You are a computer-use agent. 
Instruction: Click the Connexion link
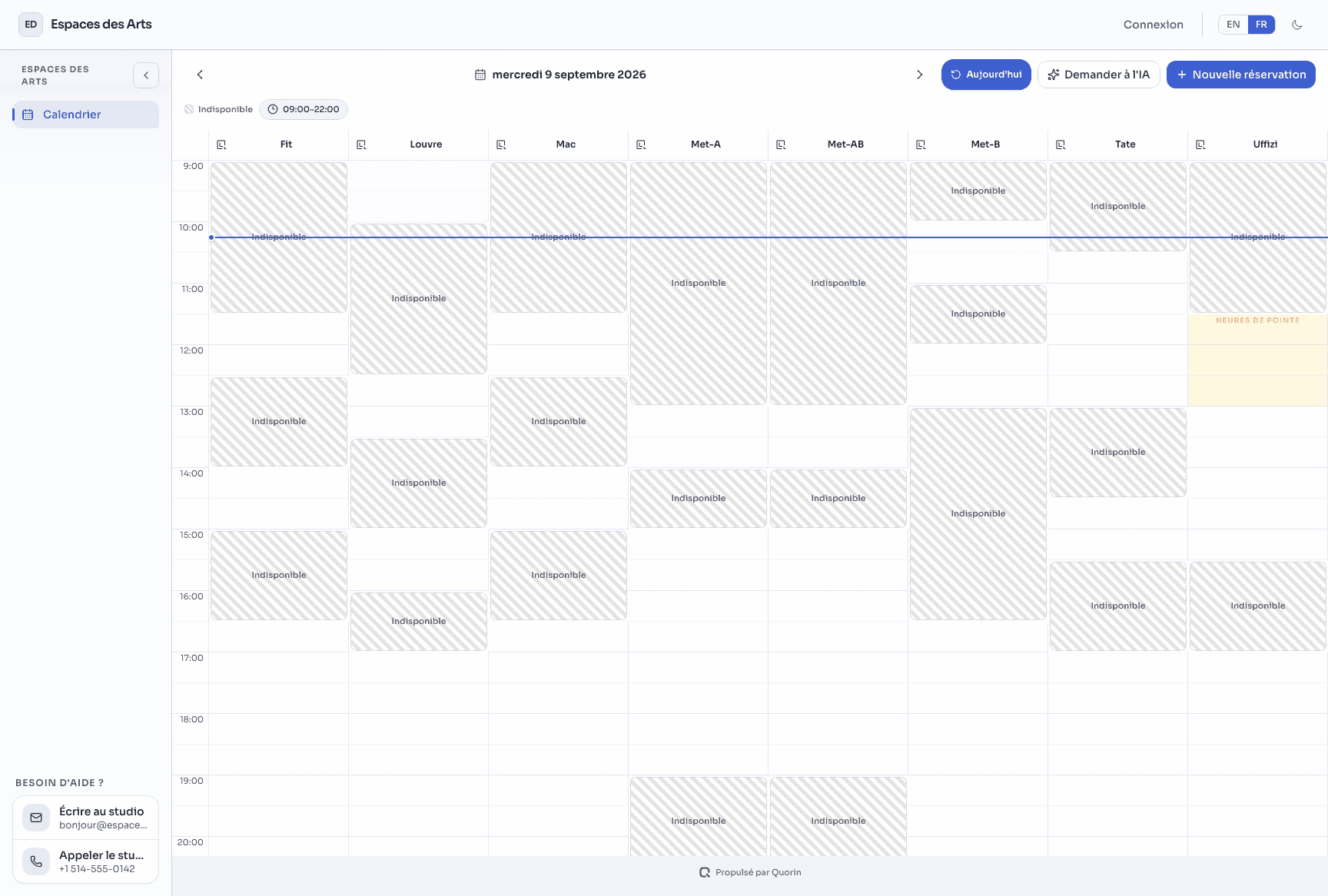1153,25
